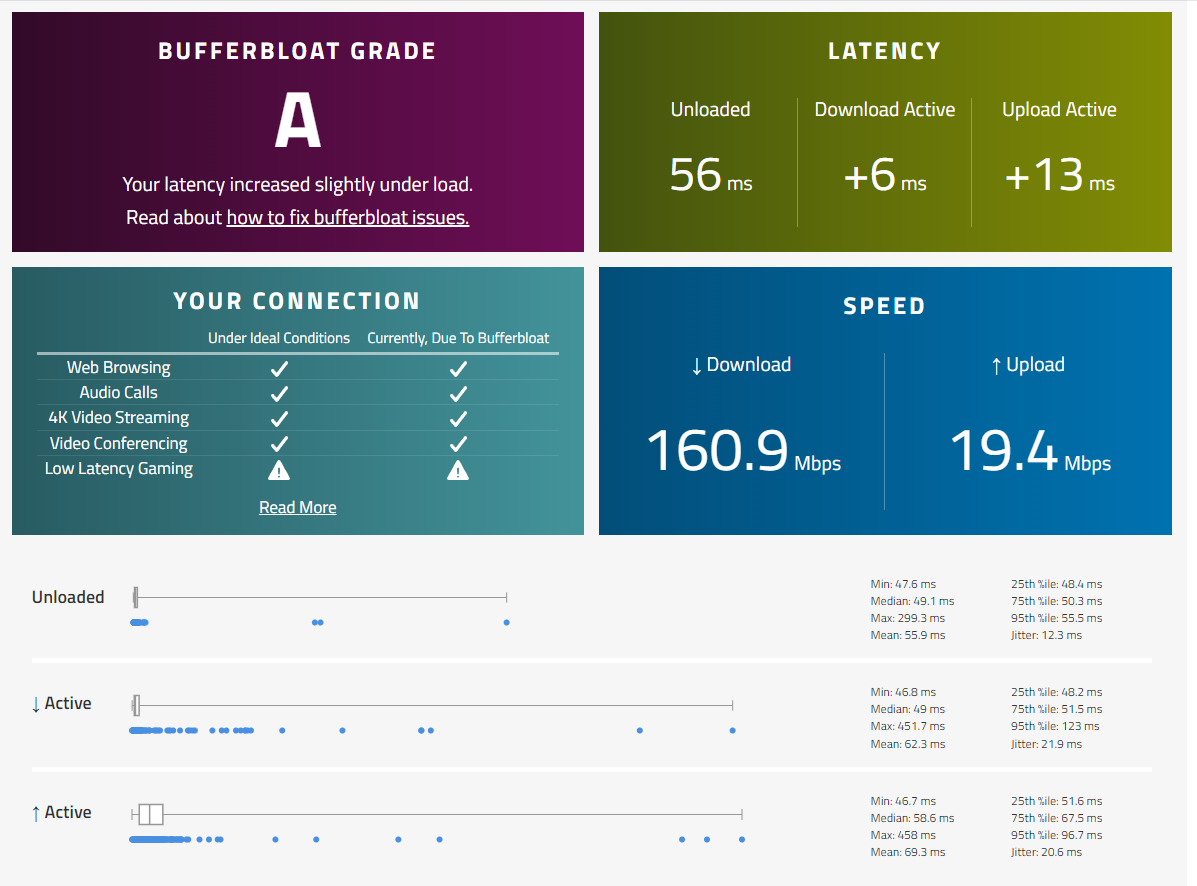Click the Upload label in Speed panel
This screenshot has width=1197, height=886.
(x=1028, y=365)
